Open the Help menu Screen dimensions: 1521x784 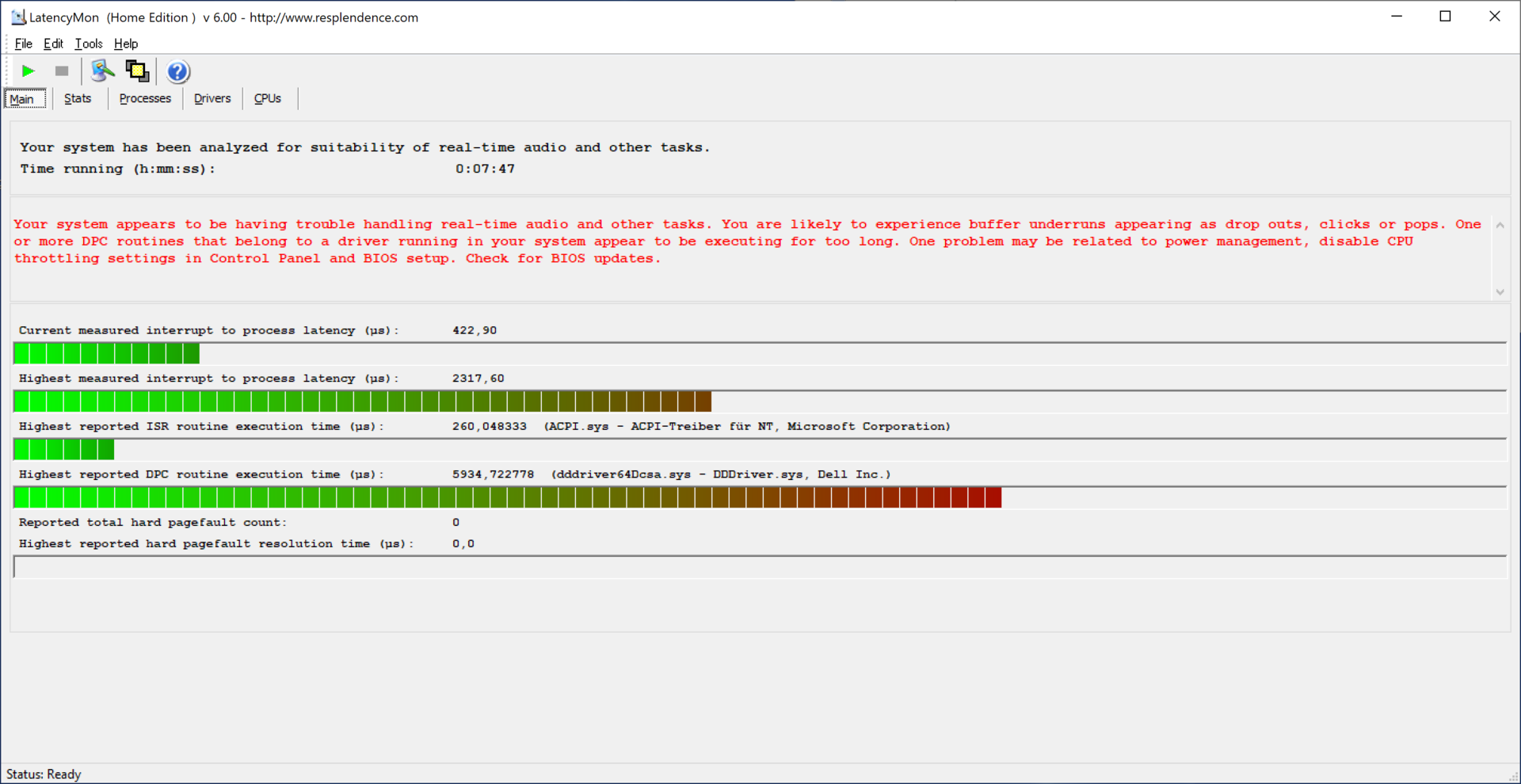pyautogui.click(x=126, y=44)
